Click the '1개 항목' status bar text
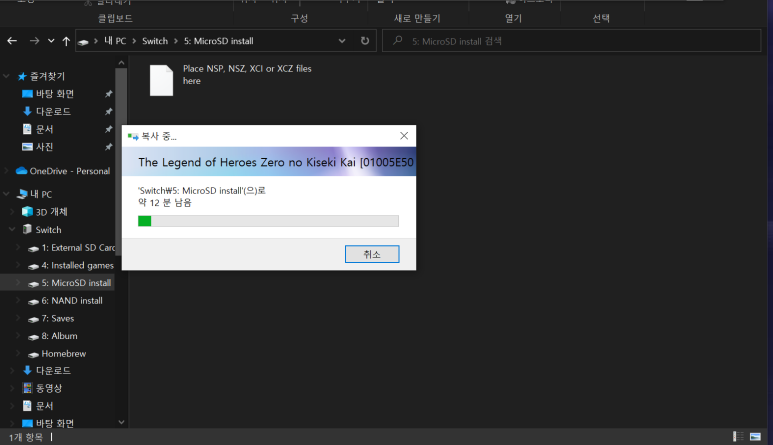Image resolution: width=773 pixels, height=445 pixels. coord(26,437)
